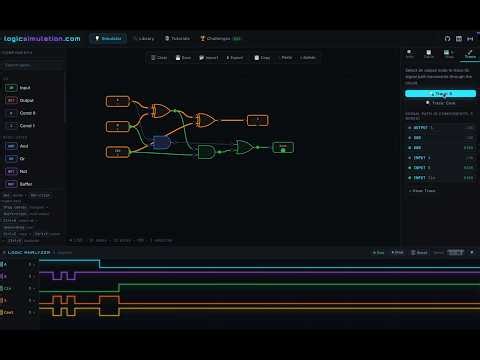Select the Or gate icon
The height and width of the screenshot is (360, 480).
[11, 159]
